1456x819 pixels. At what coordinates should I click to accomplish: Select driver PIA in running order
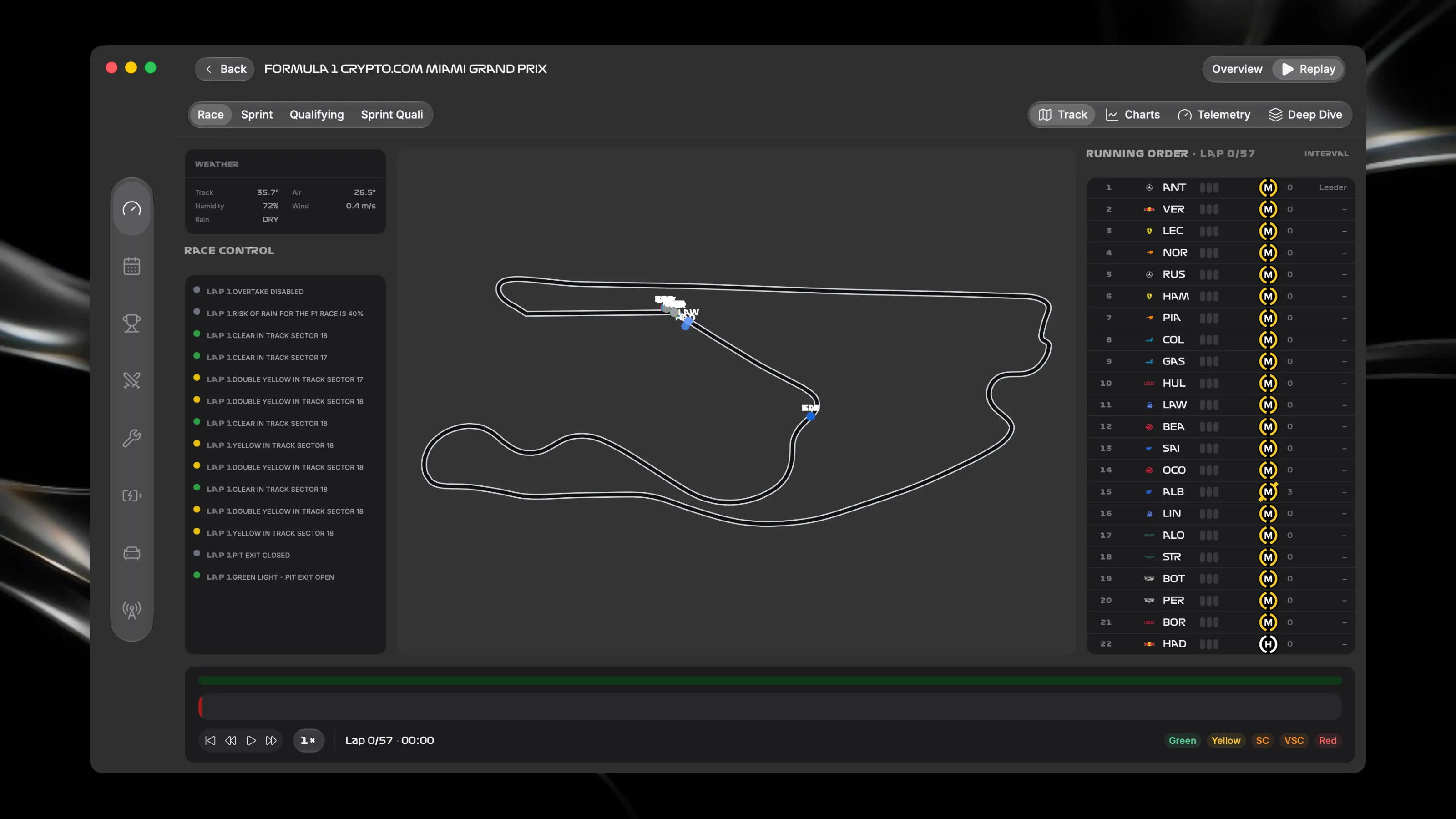(x=1221, y=318)
